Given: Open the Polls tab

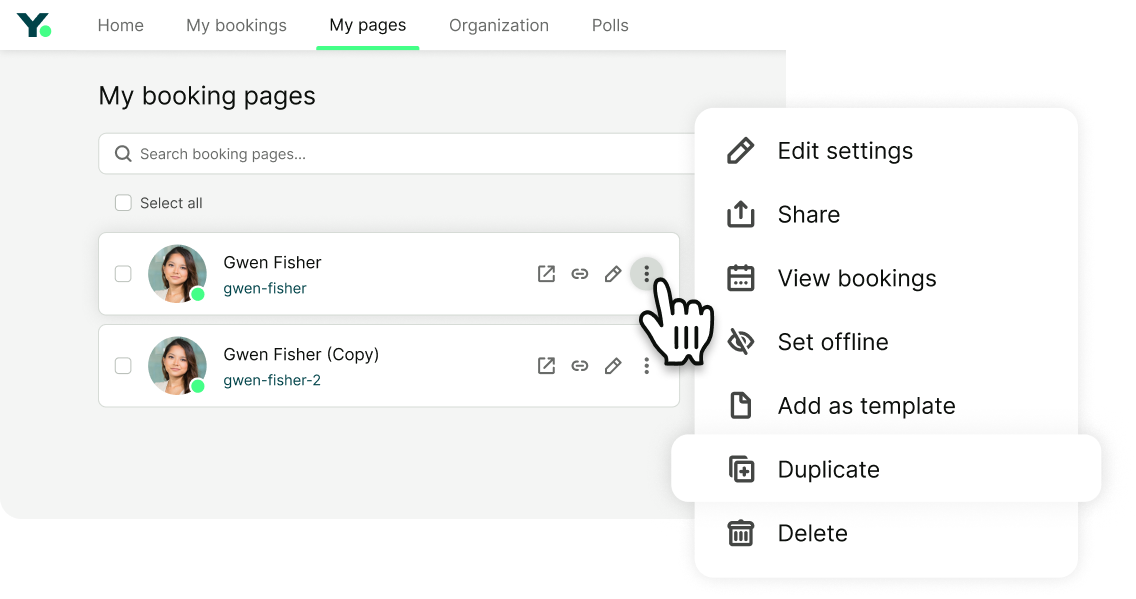Looking at the screenshot, I should [610, 25].
